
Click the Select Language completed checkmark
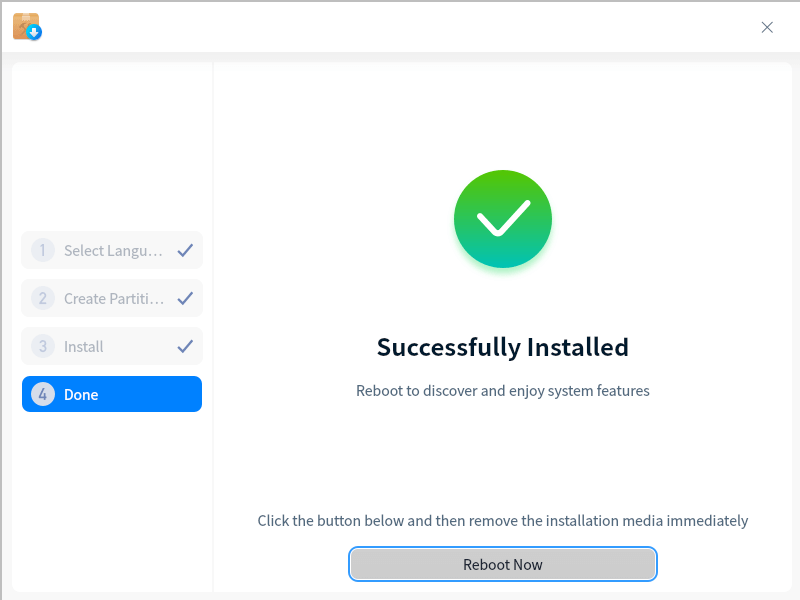click(185, 250)
